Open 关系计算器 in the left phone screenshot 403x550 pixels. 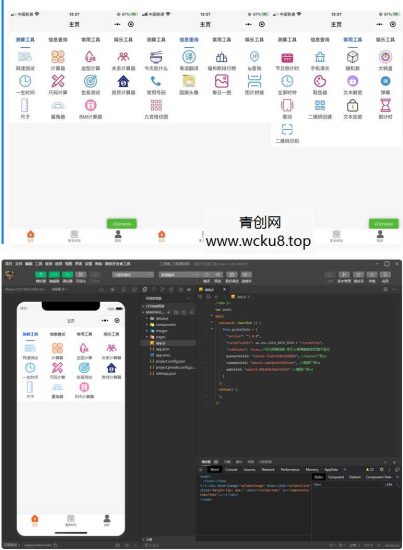pos(123,60)
